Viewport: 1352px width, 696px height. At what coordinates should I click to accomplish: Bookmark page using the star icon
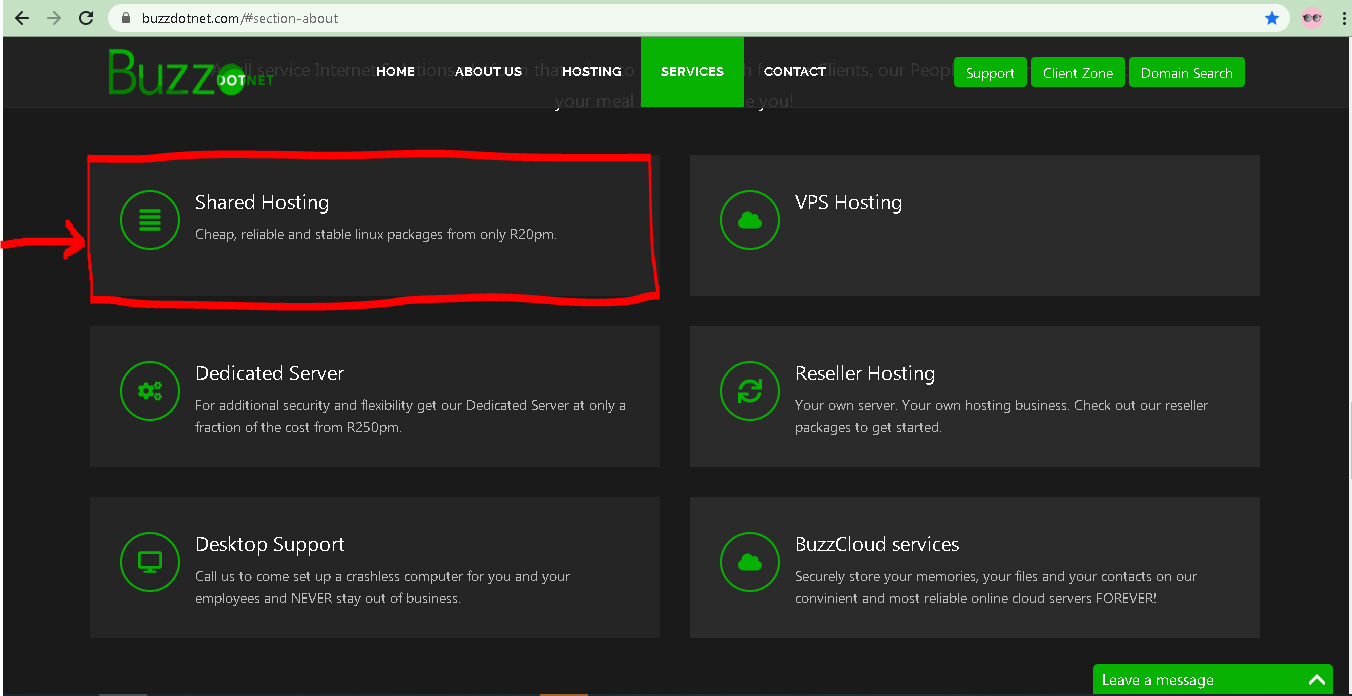1272,18
